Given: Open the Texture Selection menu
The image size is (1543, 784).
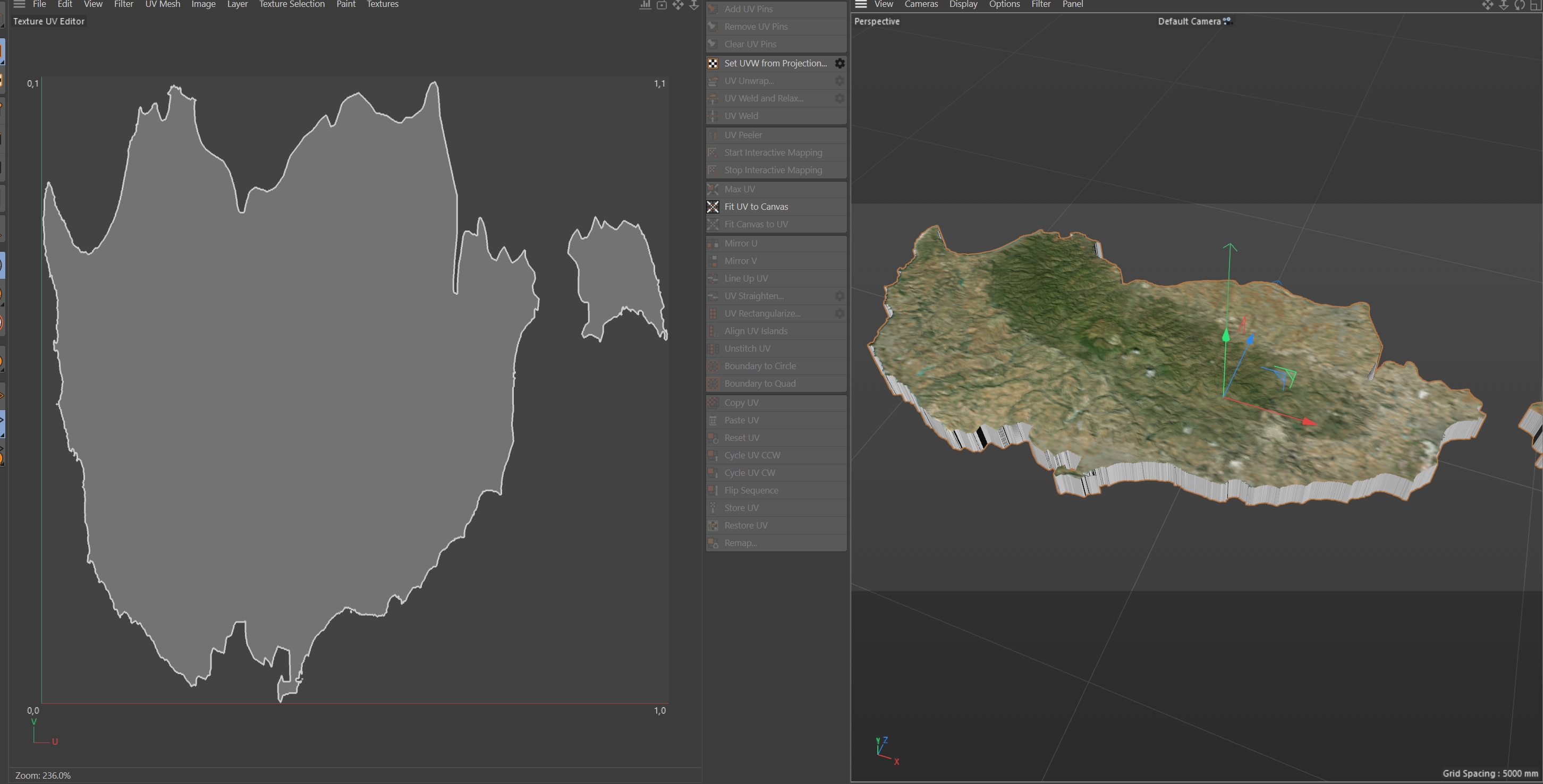Looking at the screenshot, I should pos(292,4).
